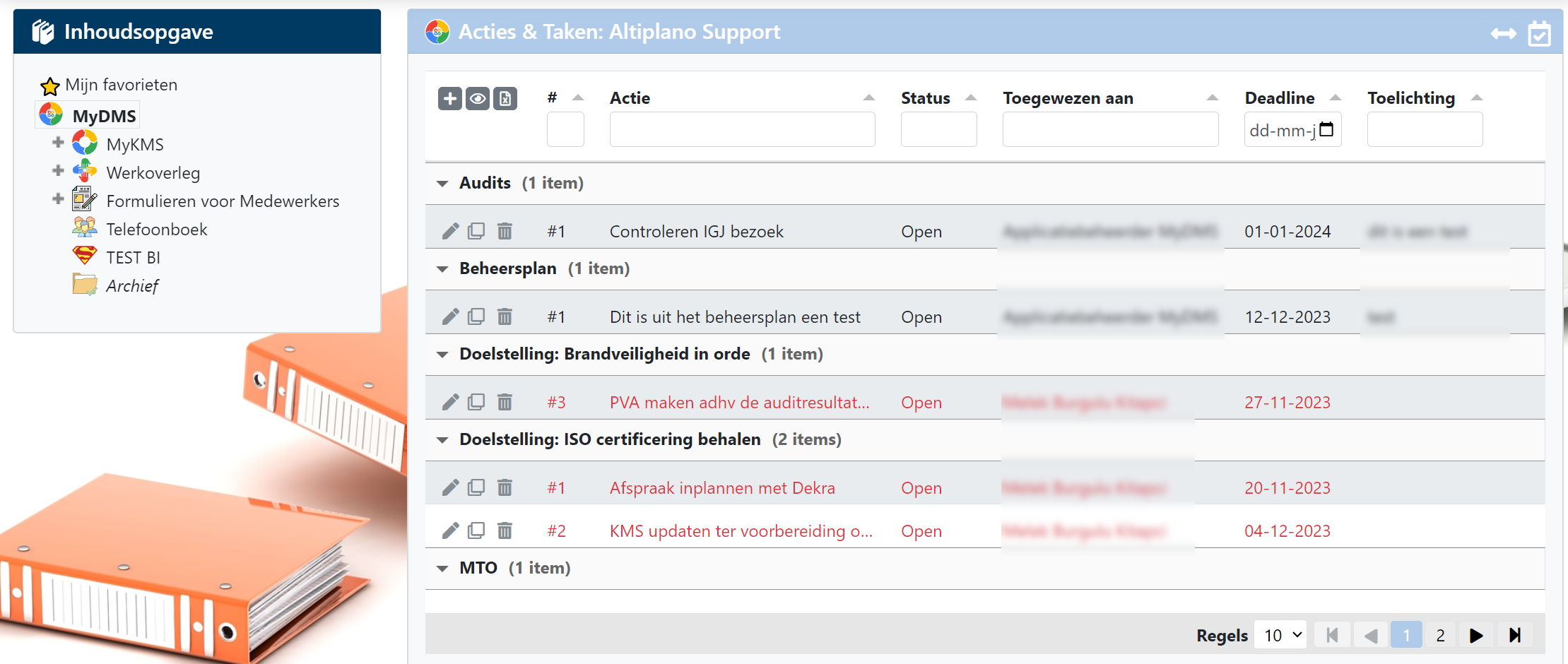Click the Actie filter input field

[x=742, y=130]
